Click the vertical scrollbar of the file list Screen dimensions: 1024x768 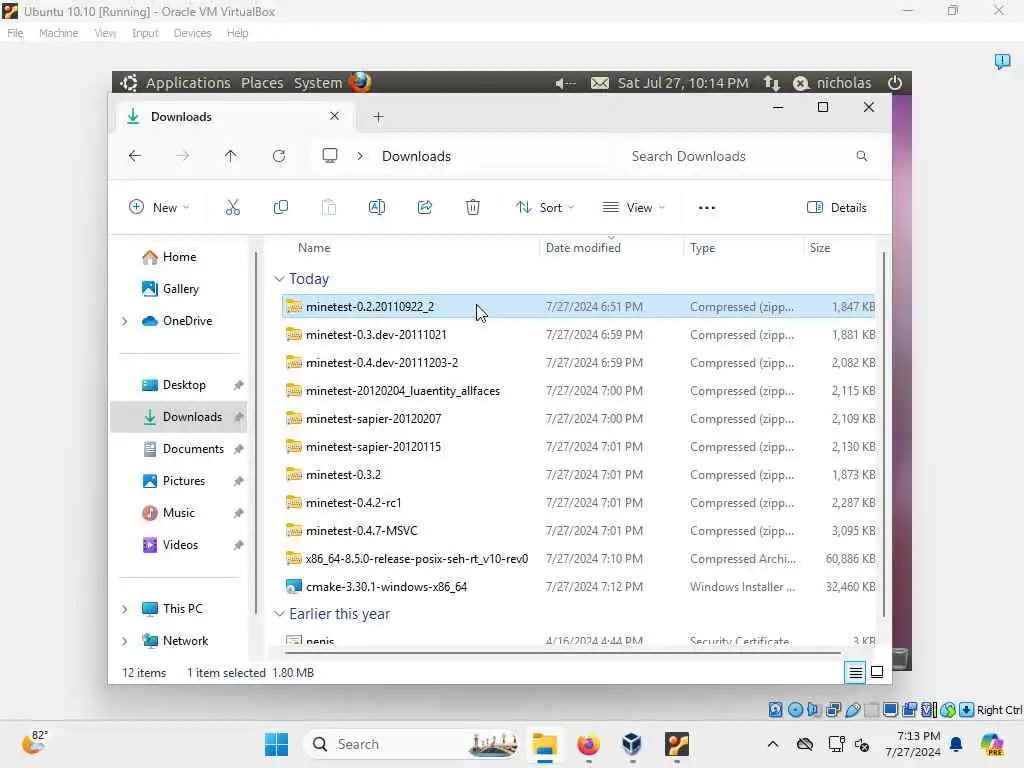coord(884,434)
